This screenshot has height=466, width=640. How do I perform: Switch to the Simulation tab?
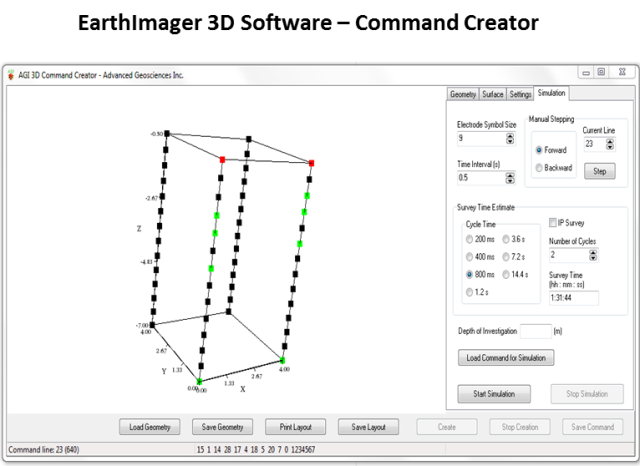551,93
